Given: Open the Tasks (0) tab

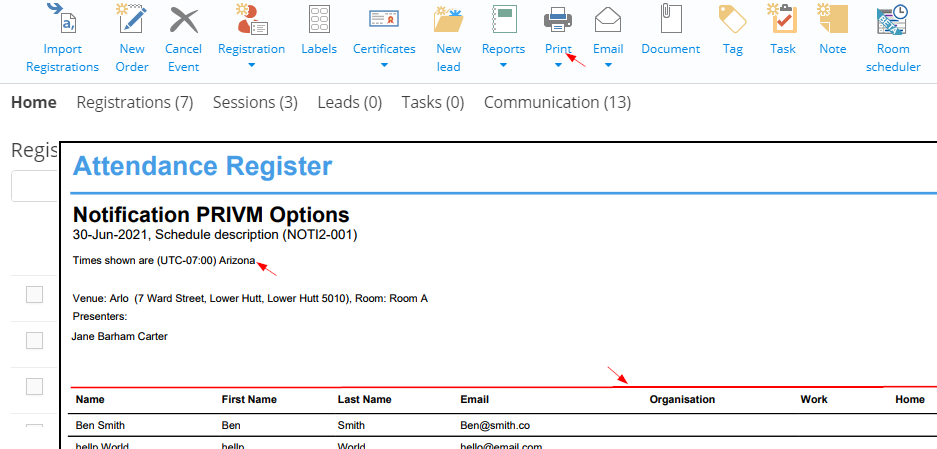Looking at the screenshot, I should (433, 102).
